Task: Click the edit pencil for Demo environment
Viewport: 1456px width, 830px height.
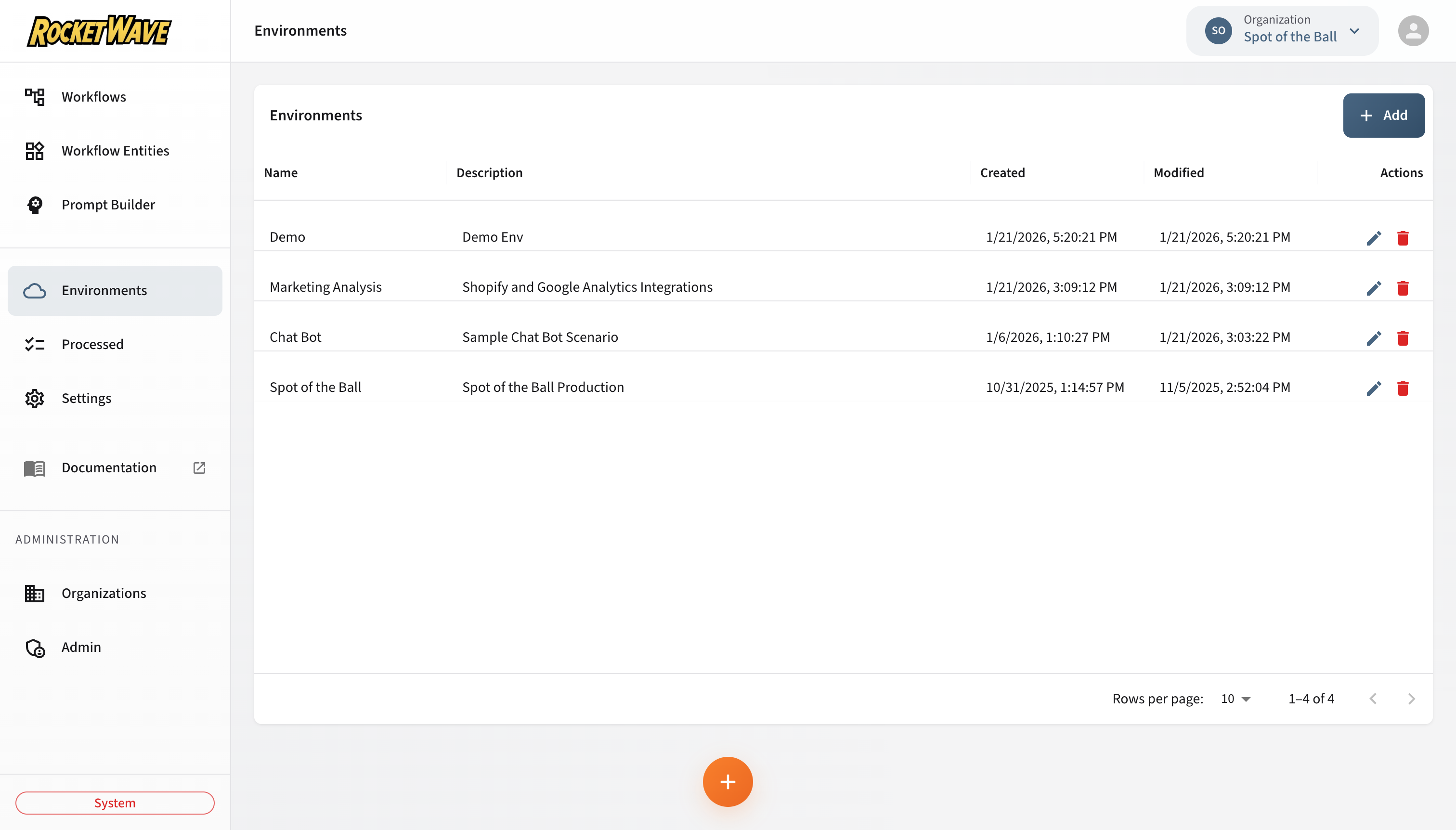Action: [1373, 238]
